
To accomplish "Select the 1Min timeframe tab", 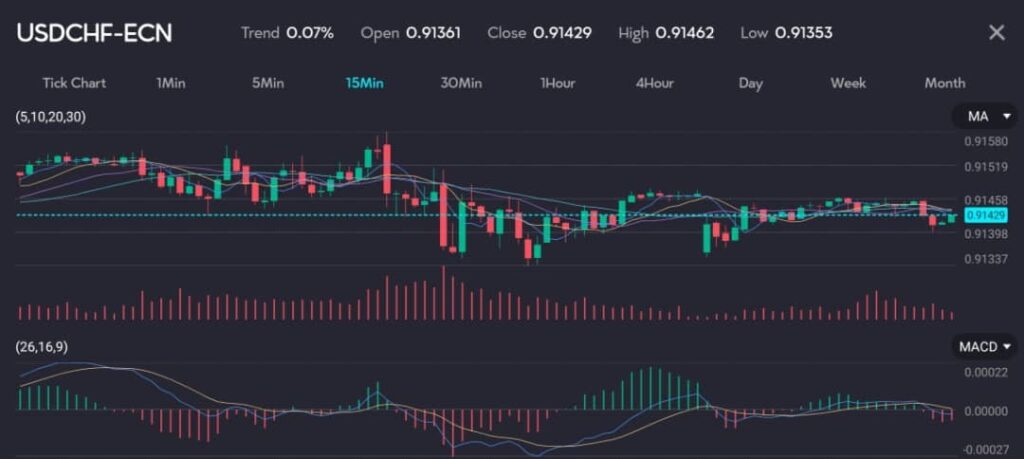I will (x=170, y=83).
